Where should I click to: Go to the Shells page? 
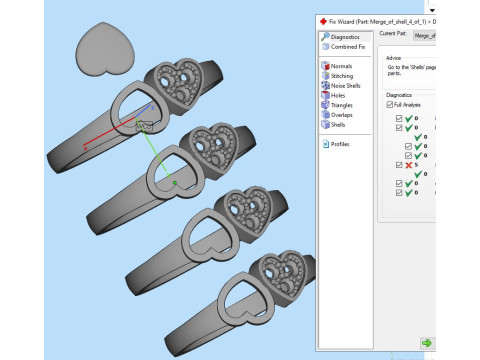(x=333, y=124)
